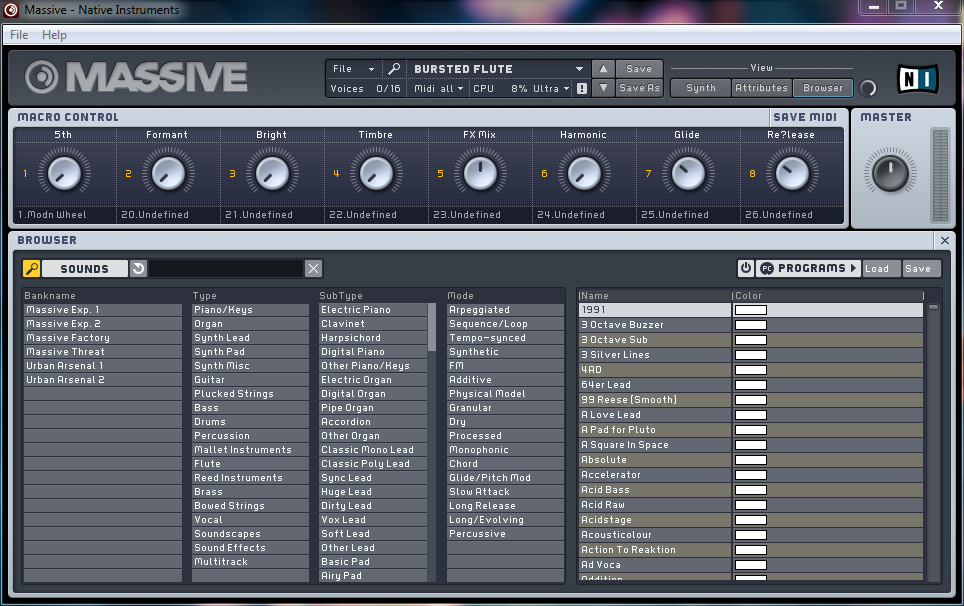Select subtype Classic Mono Lead
Screen dimensions: 964x606
(x=373, y=449)
